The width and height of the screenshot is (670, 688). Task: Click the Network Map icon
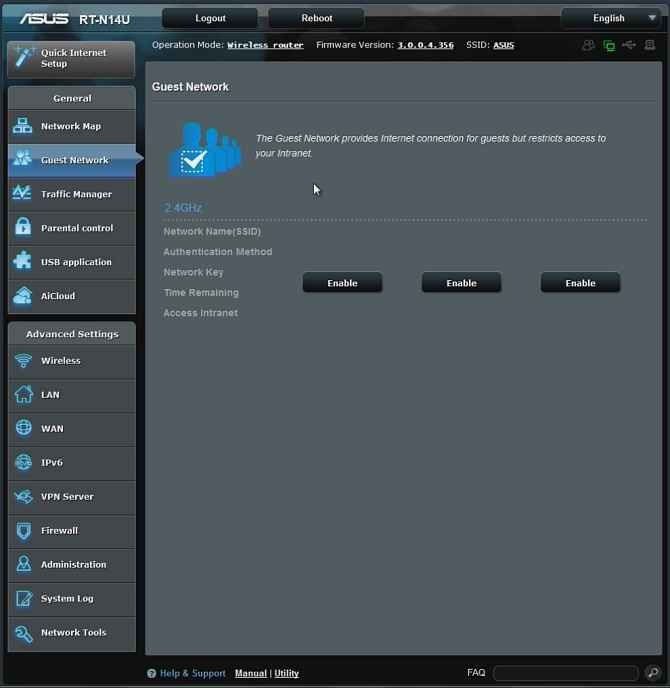pos(22,126)
